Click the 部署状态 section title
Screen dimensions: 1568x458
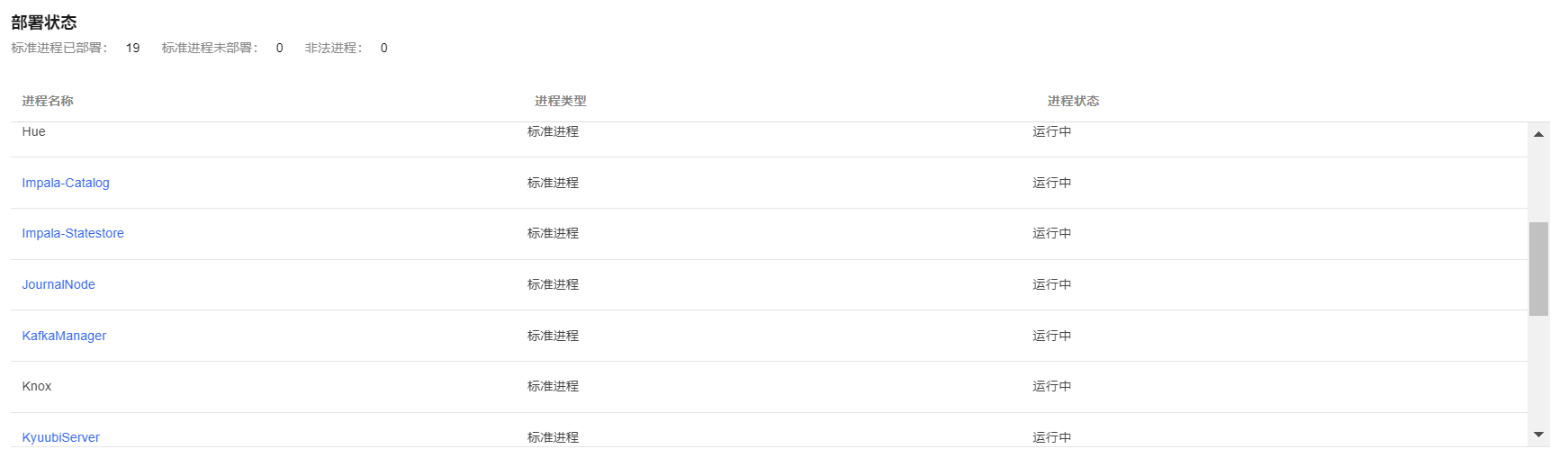[x=44, y=22]
